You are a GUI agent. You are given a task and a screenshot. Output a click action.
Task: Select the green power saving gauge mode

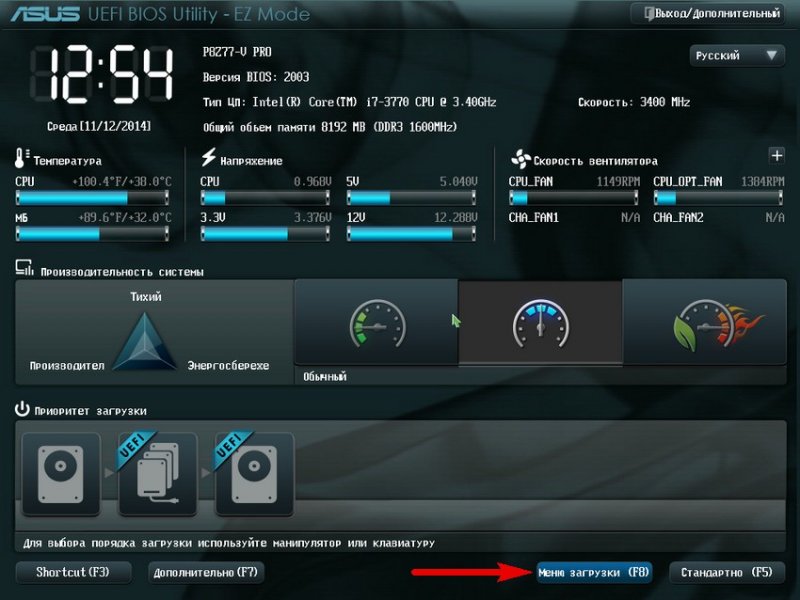pos(377,323)
